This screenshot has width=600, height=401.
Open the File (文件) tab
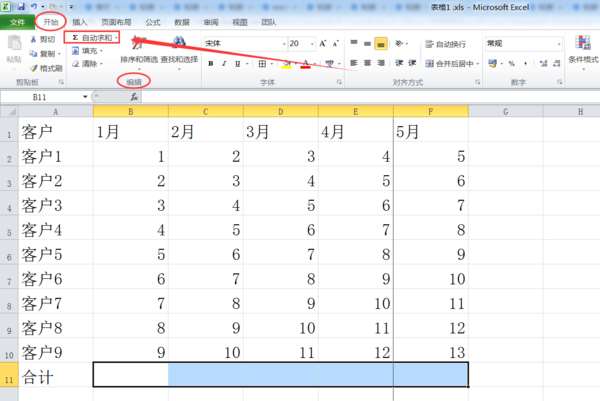coord(17,22)
